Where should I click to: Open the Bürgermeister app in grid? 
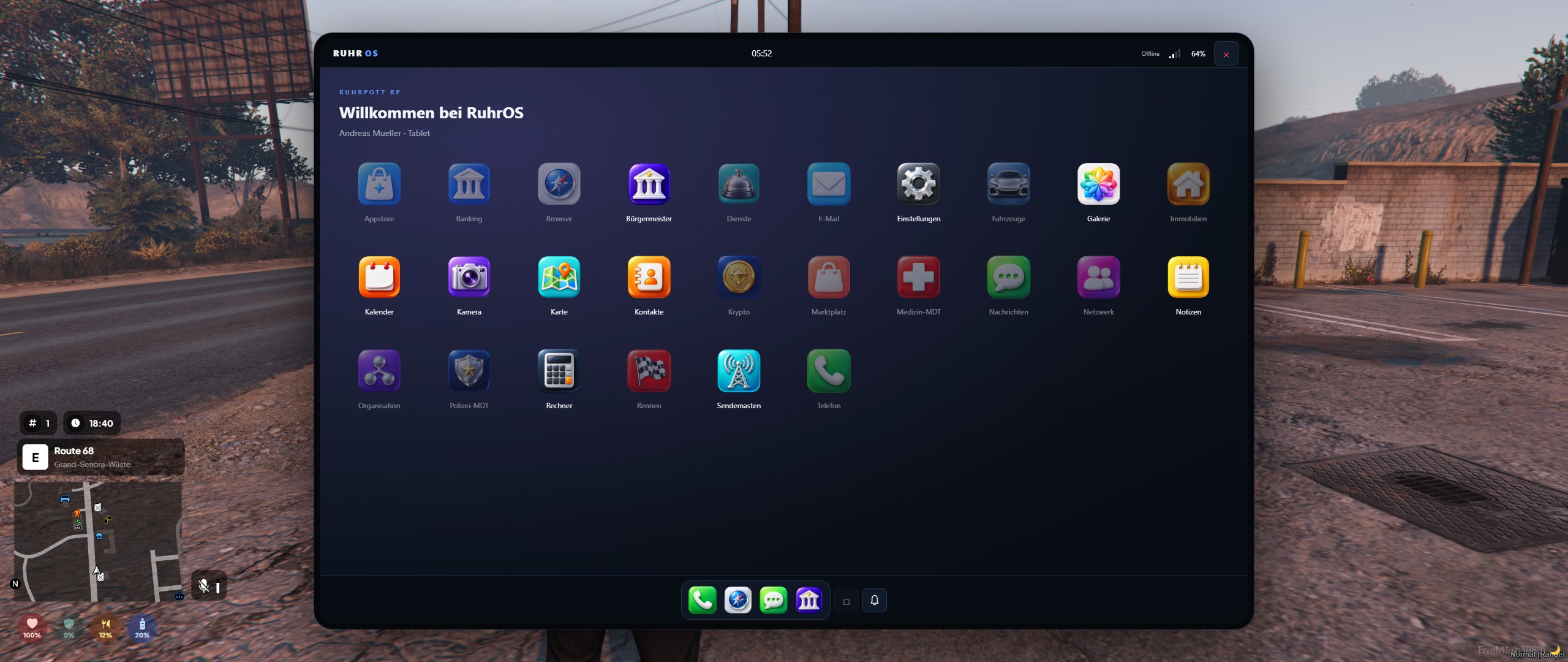[649, 184]
